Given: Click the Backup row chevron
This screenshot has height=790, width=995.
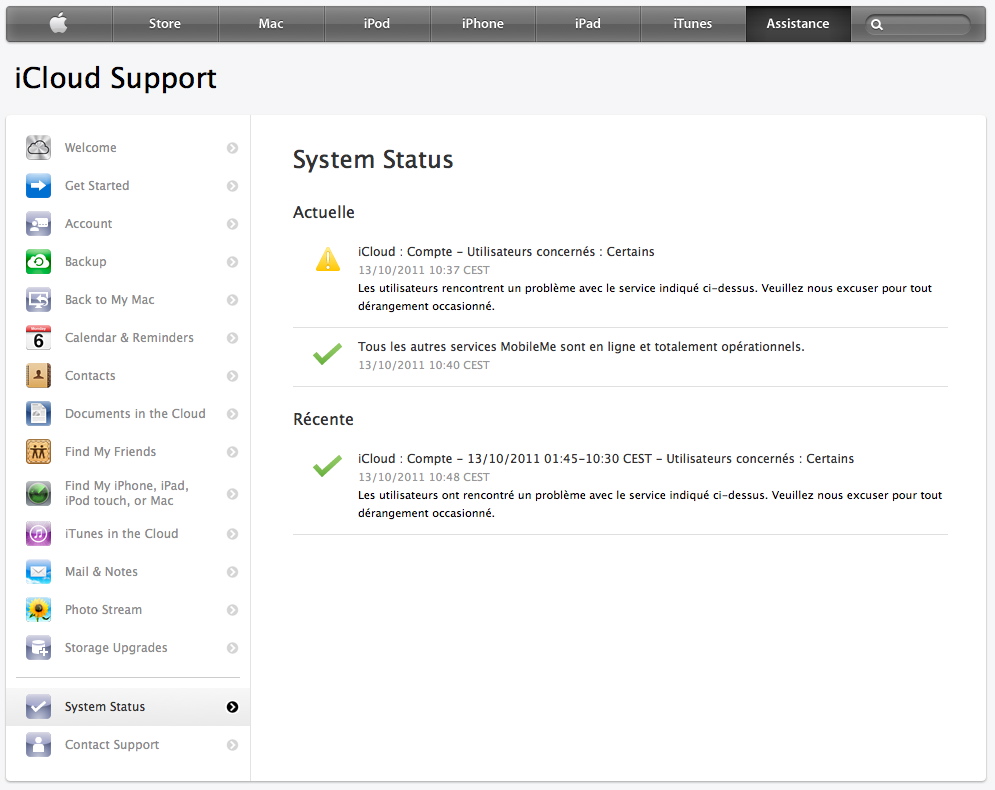Looking at the screenshot, I should pyautogui.click(x=232, y=262).
